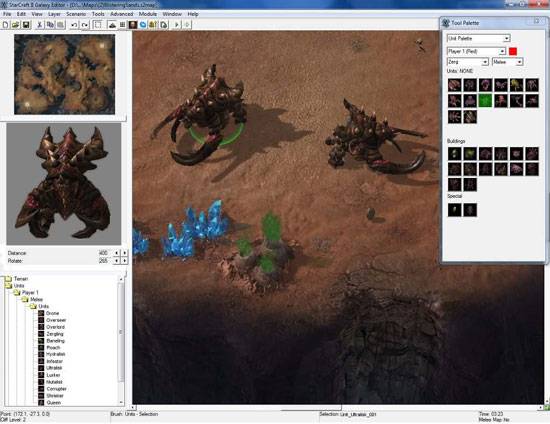550x424 pixels.
Task: Click the Cut scissors toolbar icon
Action: (x=40, y=25)
